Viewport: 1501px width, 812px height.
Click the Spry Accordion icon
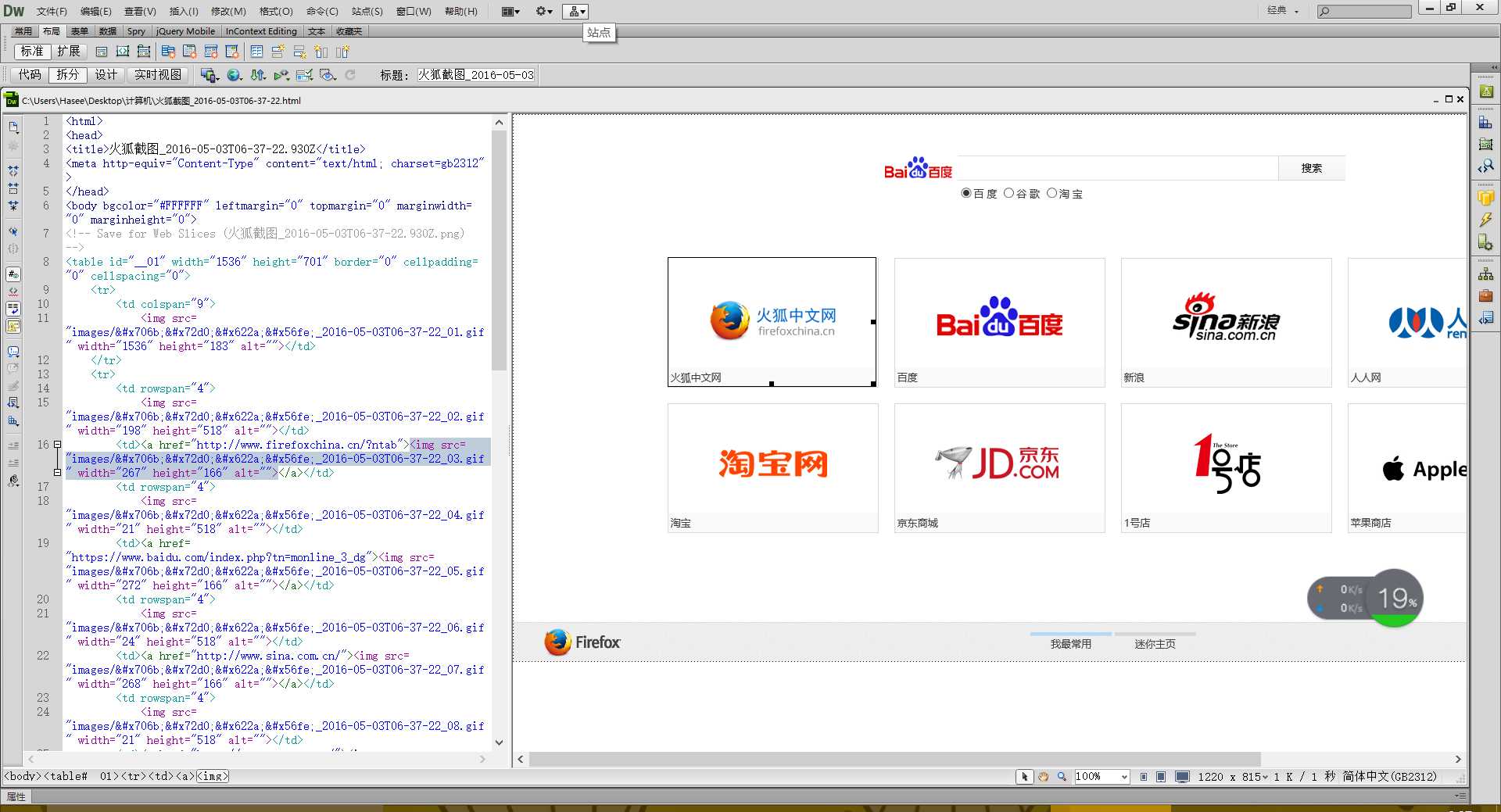[211, 52]
